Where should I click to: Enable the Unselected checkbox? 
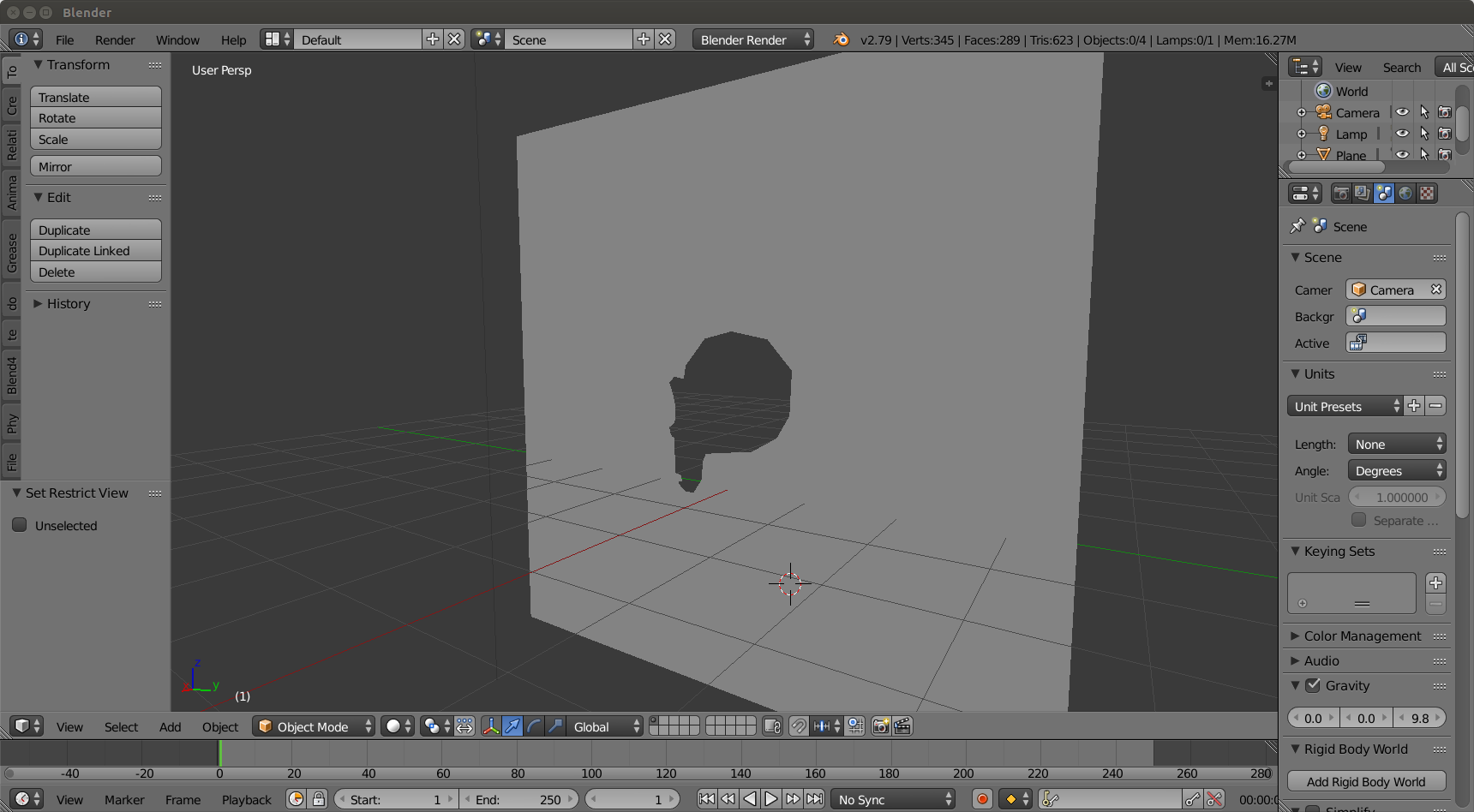tap(20, 525)
